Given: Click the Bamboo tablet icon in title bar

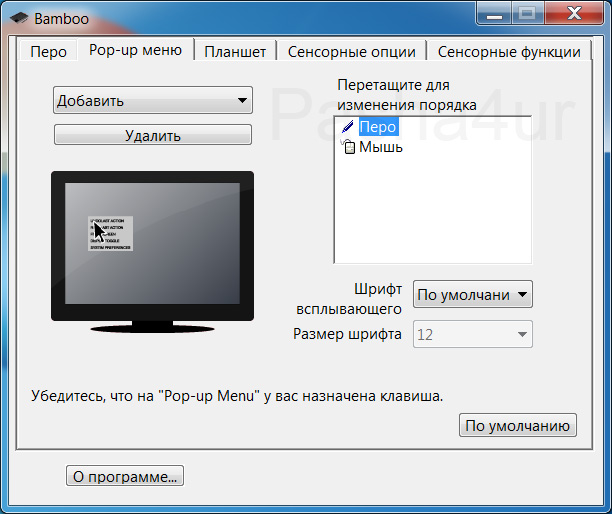Looking at the screenshot, I should point(19,18).
